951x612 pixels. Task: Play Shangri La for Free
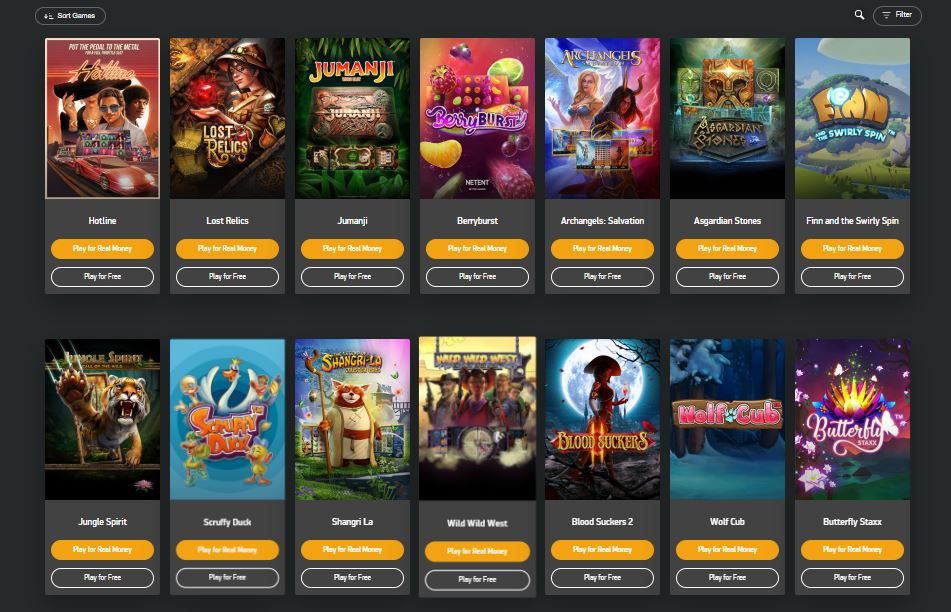352,577
